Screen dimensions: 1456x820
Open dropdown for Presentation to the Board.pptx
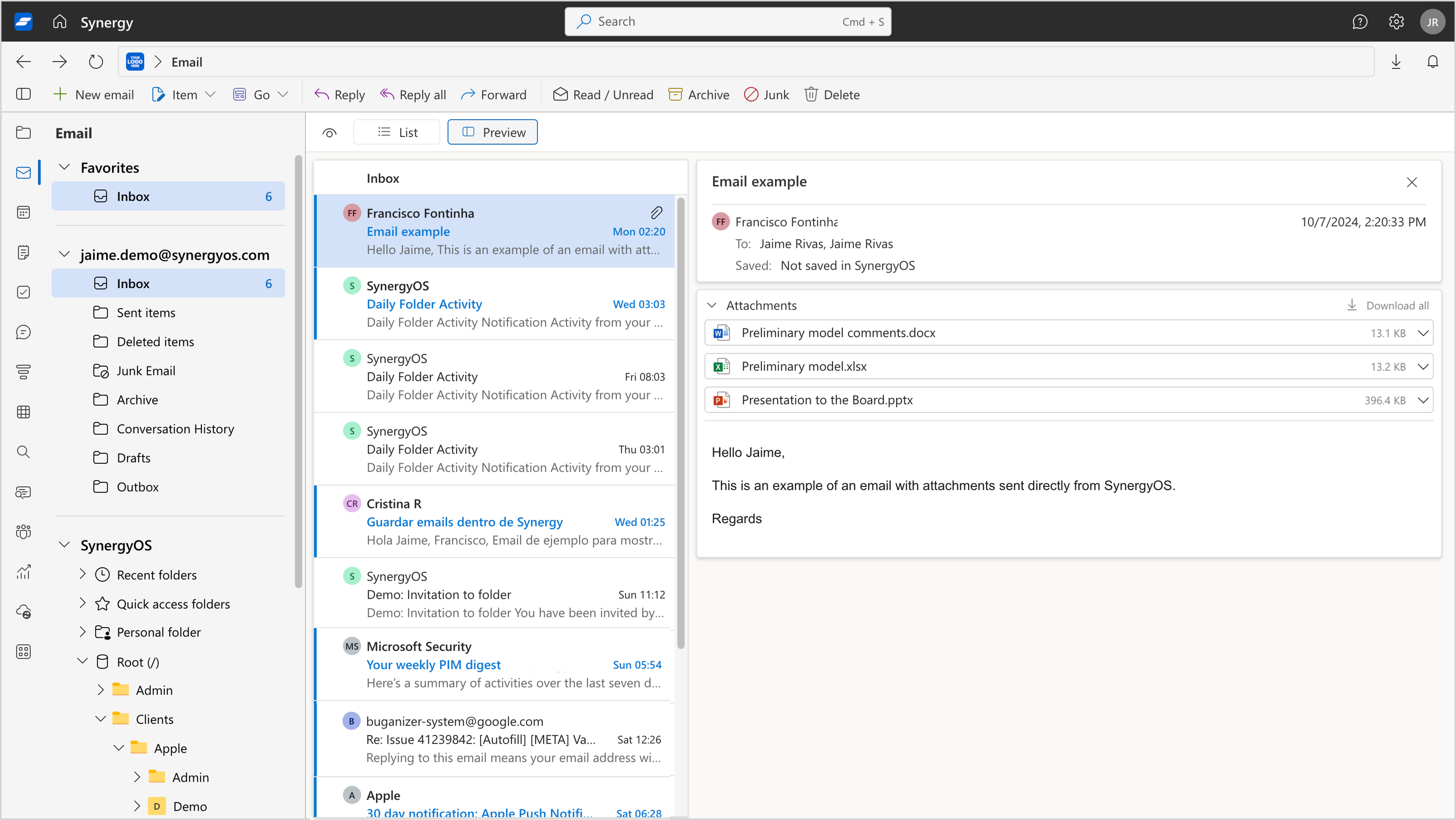pos(1423,400)
